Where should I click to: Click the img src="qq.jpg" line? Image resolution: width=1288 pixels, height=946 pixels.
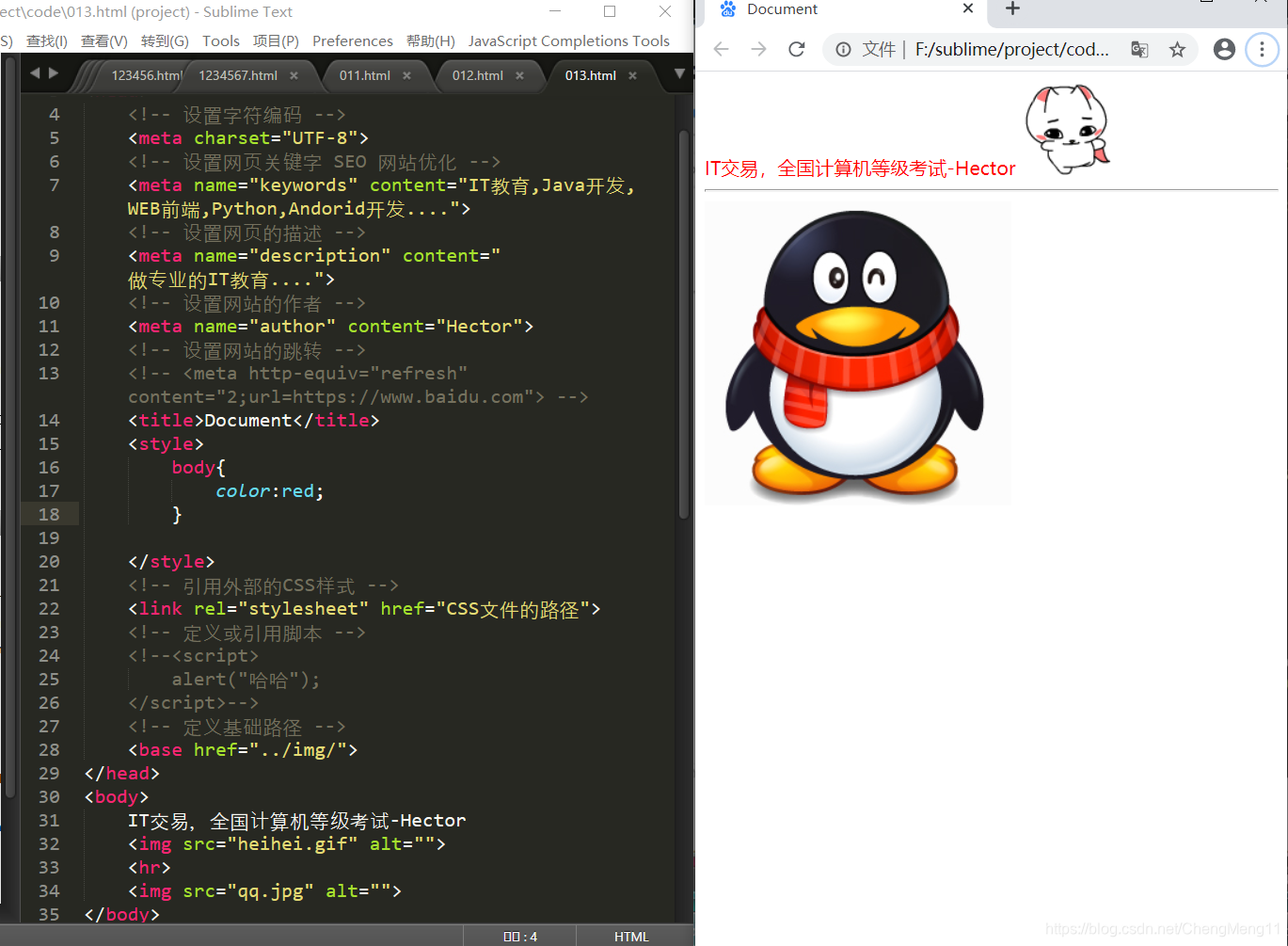click(x=265, y=891)
